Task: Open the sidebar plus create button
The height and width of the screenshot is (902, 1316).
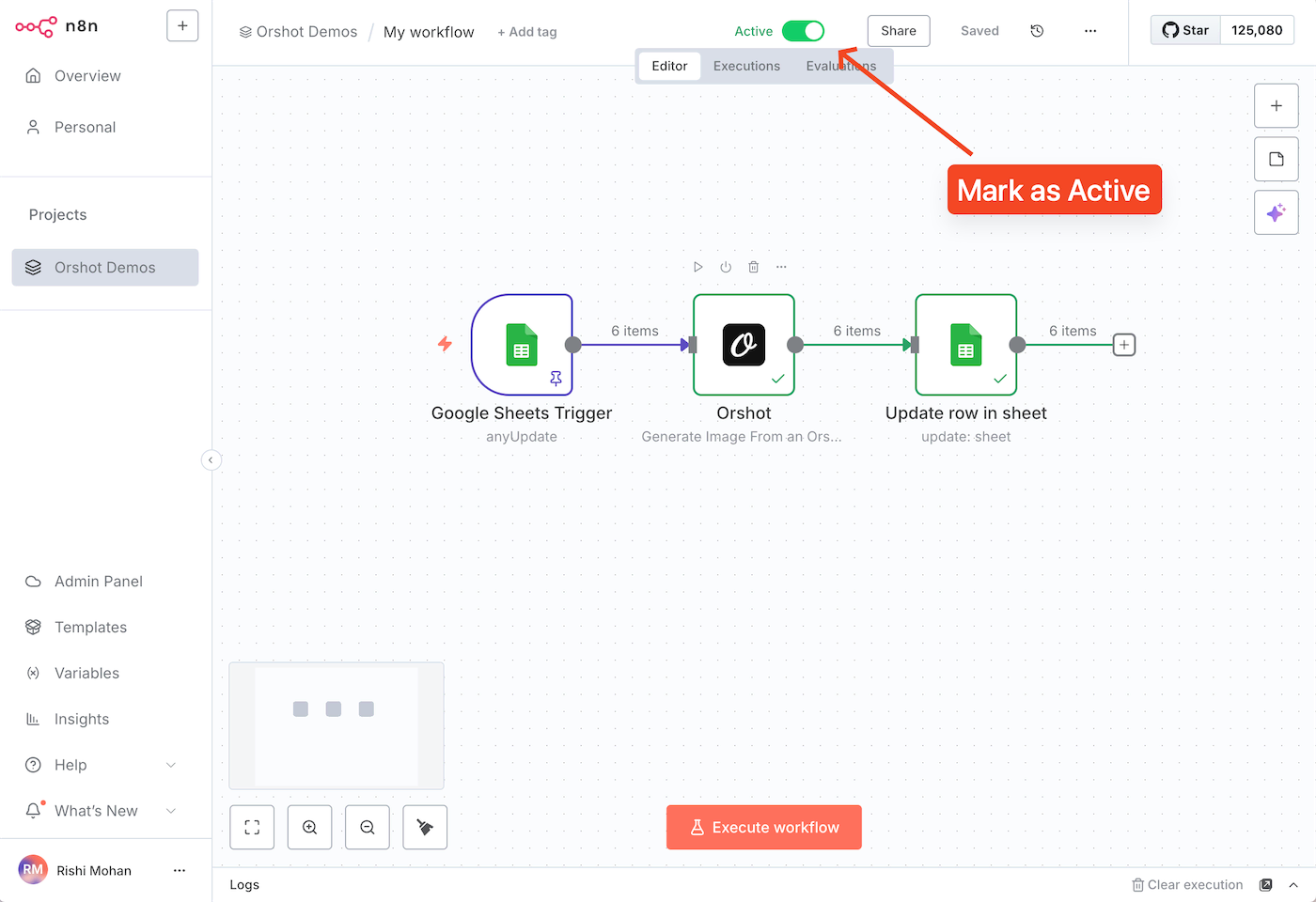Action: point(182,26)
